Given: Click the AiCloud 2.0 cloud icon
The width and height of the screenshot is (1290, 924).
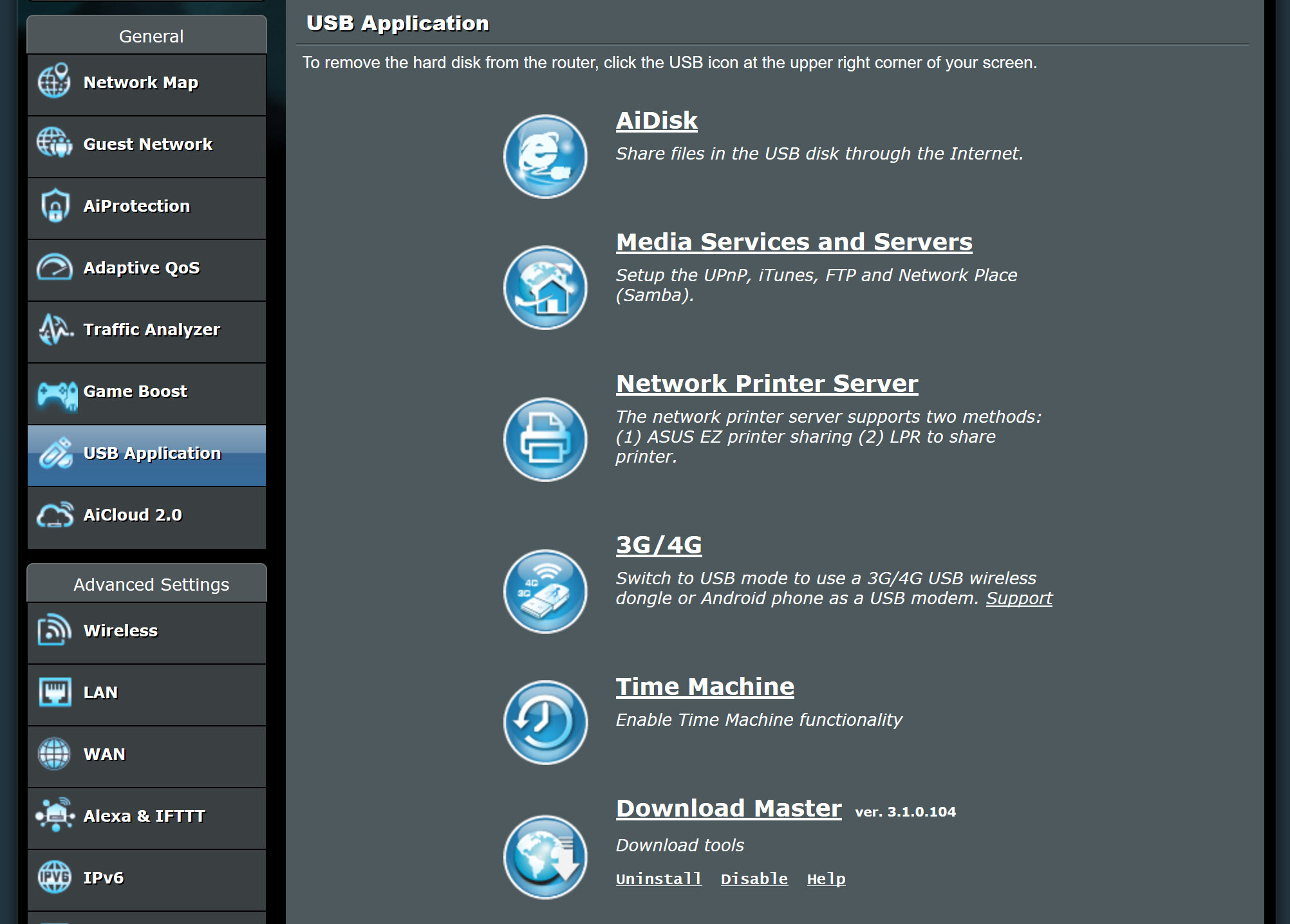Looking at the screenshot, I should pos(55,515).
